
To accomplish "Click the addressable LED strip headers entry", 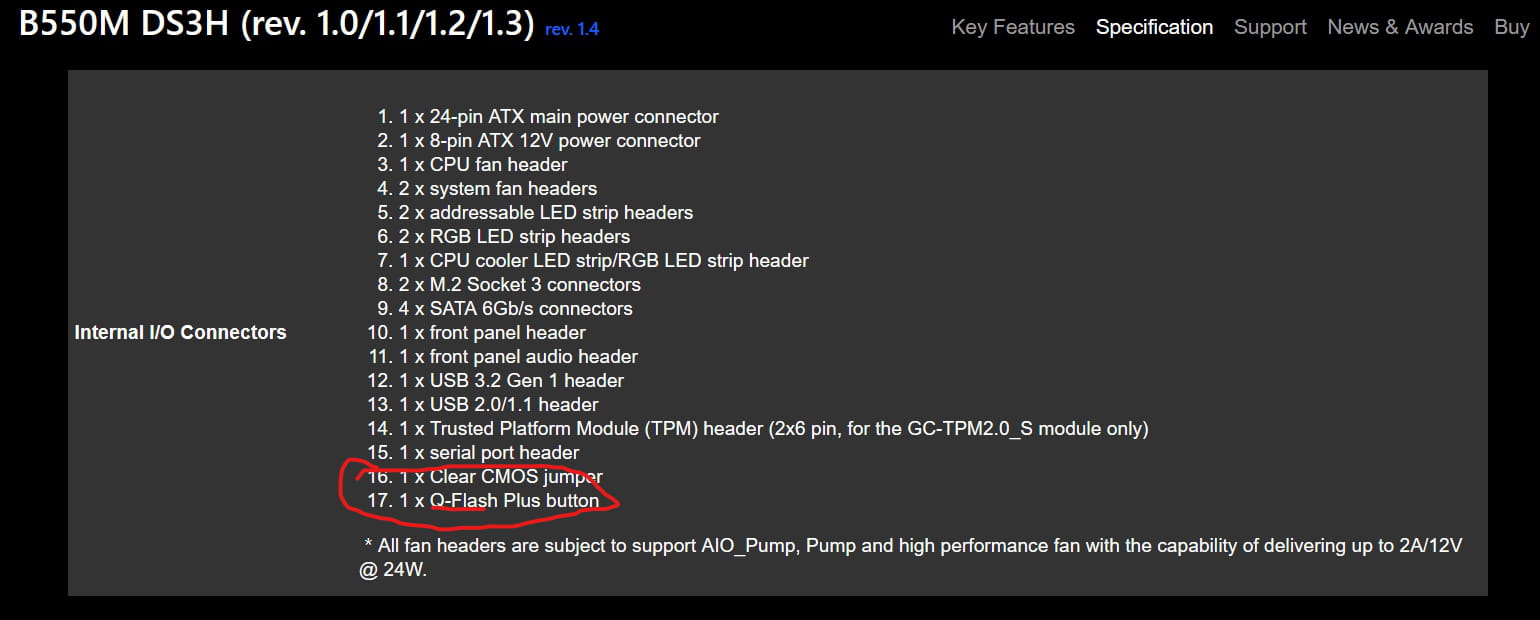I will coord(535,212).
